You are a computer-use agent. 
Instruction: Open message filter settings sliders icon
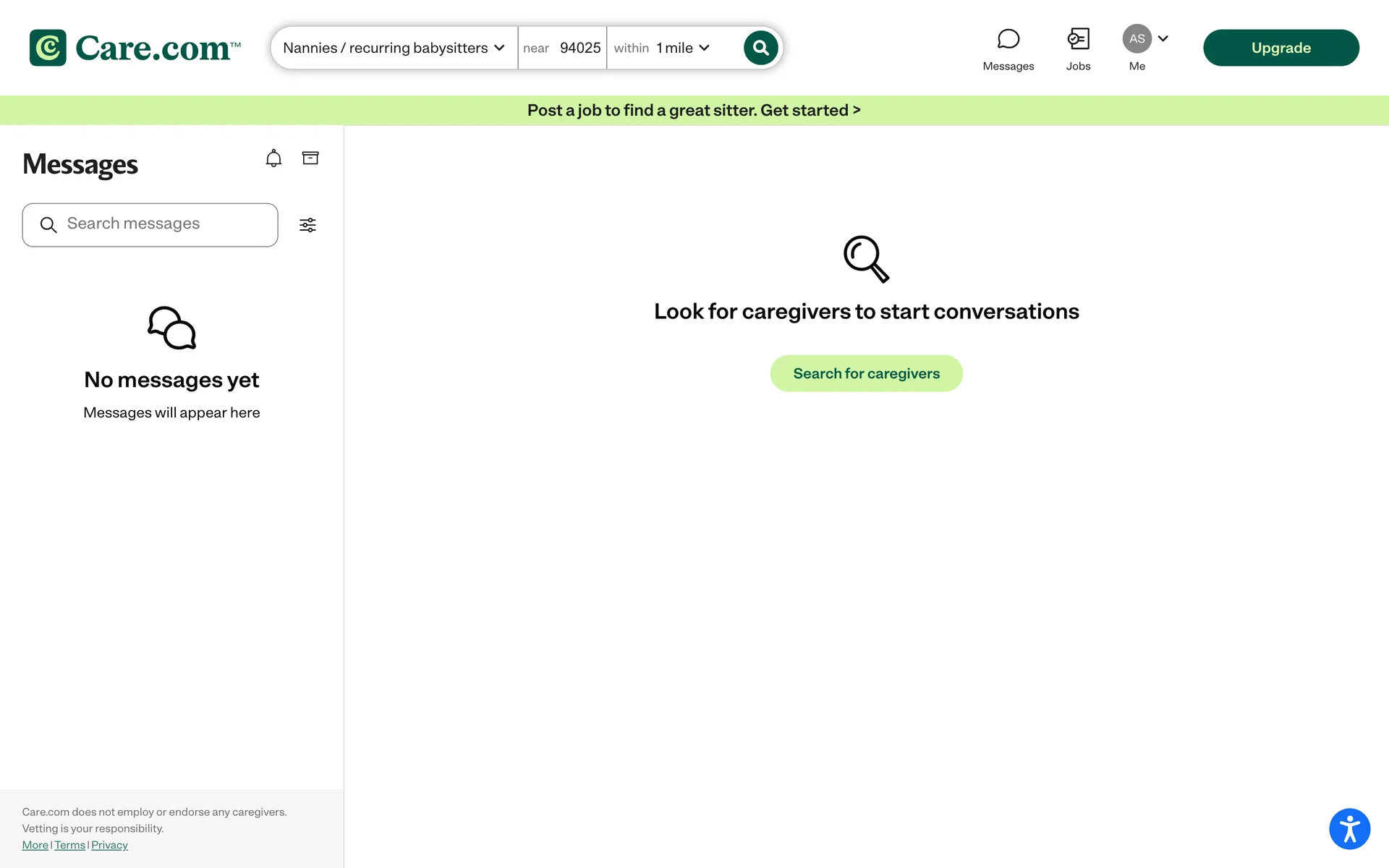click(307, 225)
